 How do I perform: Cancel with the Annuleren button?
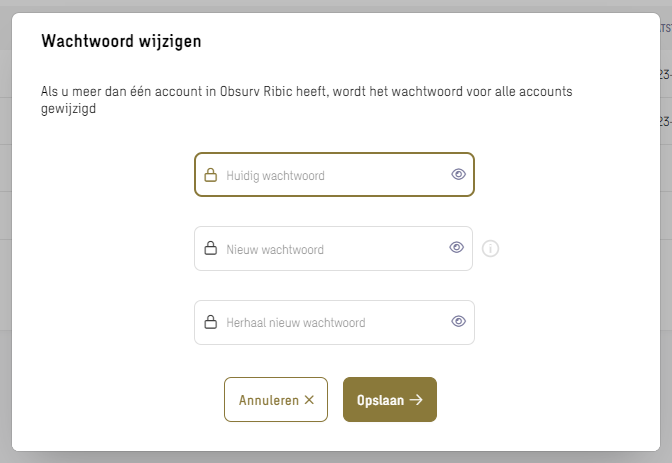pos(276,400)
